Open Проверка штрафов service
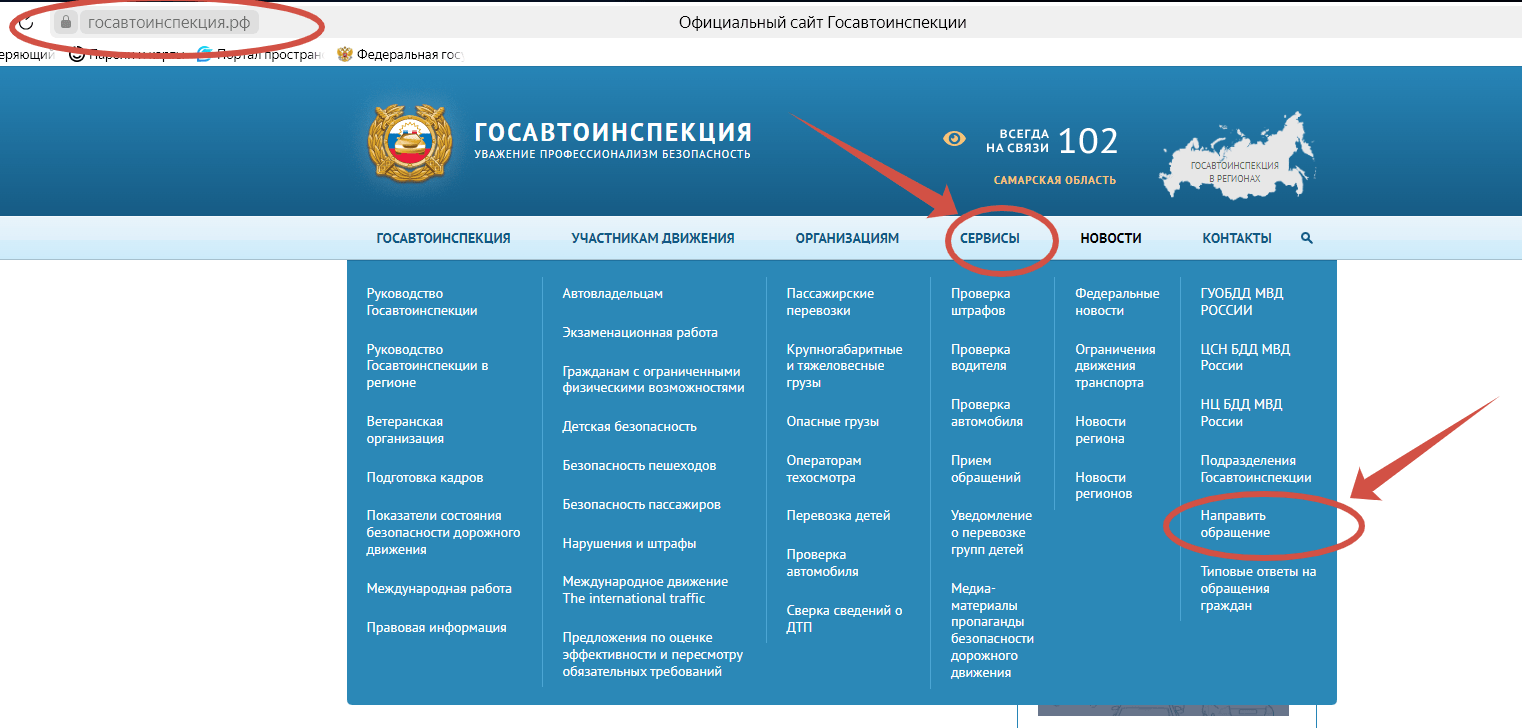Viewport: 1522px width, 728px height. click(980, 302)
